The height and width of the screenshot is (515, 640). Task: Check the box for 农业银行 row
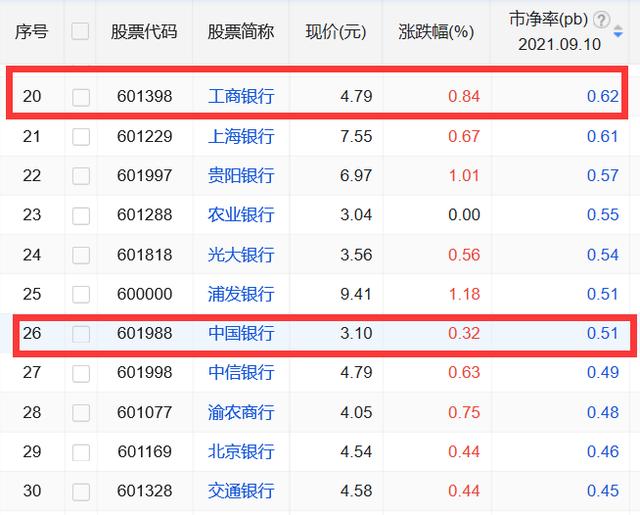point(81,215)
